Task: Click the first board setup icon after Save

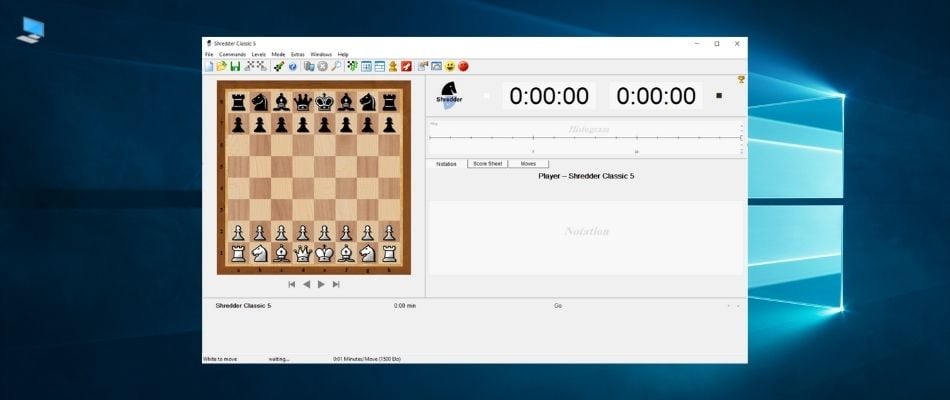Action: pos(249,66)
